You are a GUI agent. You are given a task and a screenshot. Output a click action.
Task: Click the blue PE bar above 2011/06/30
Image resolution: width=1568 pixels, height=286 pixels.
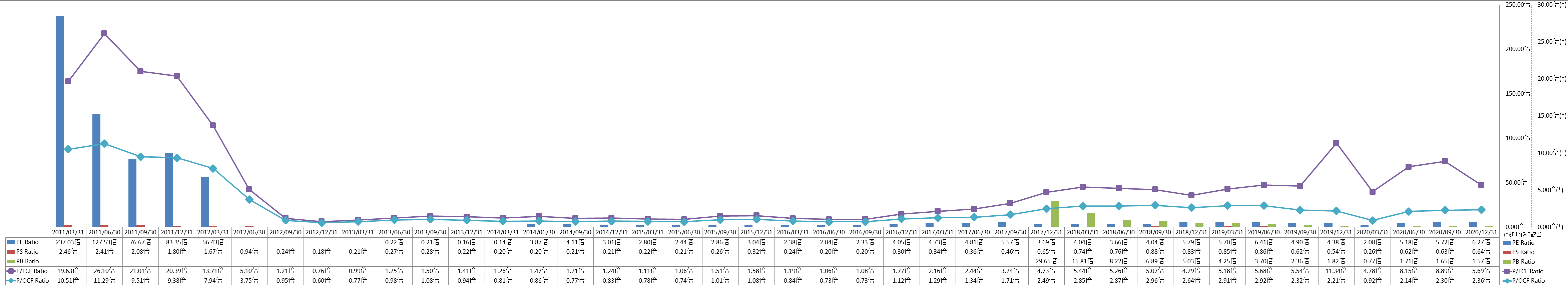96,170
